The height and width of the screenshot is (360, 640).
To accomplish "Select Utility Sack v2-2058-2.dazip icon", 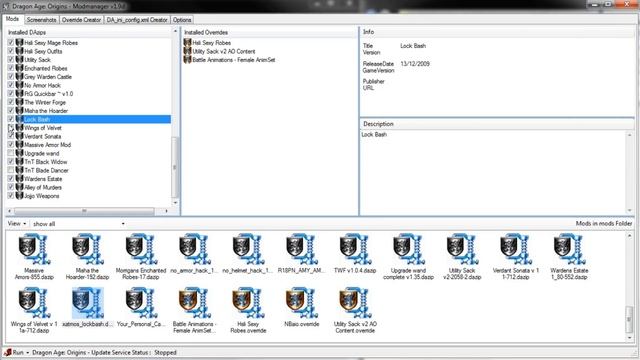I will 462,249.
